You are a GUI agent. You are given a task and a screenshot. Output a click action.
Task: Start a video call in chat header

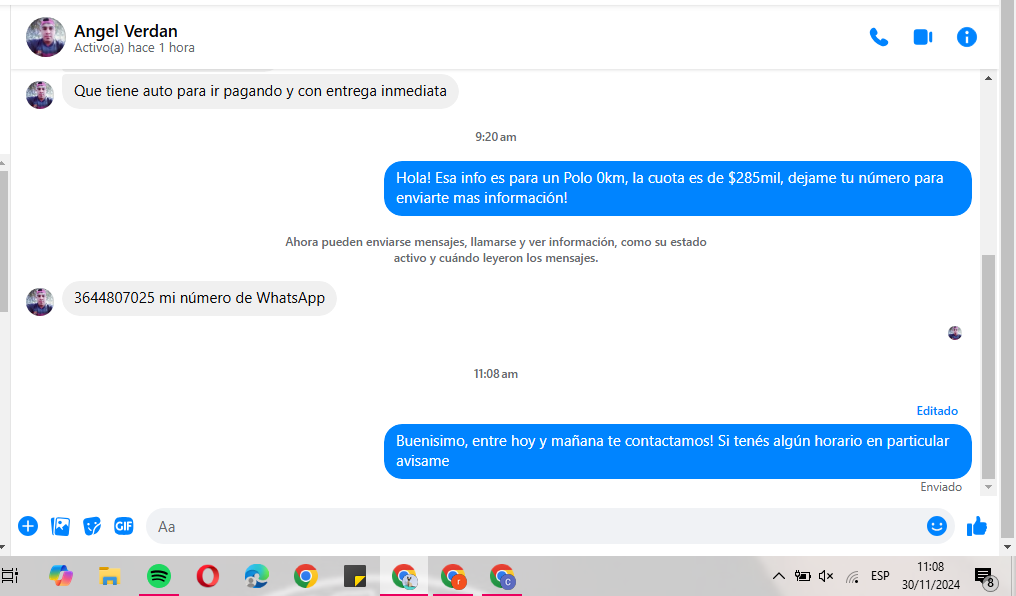tap(922, 37)
